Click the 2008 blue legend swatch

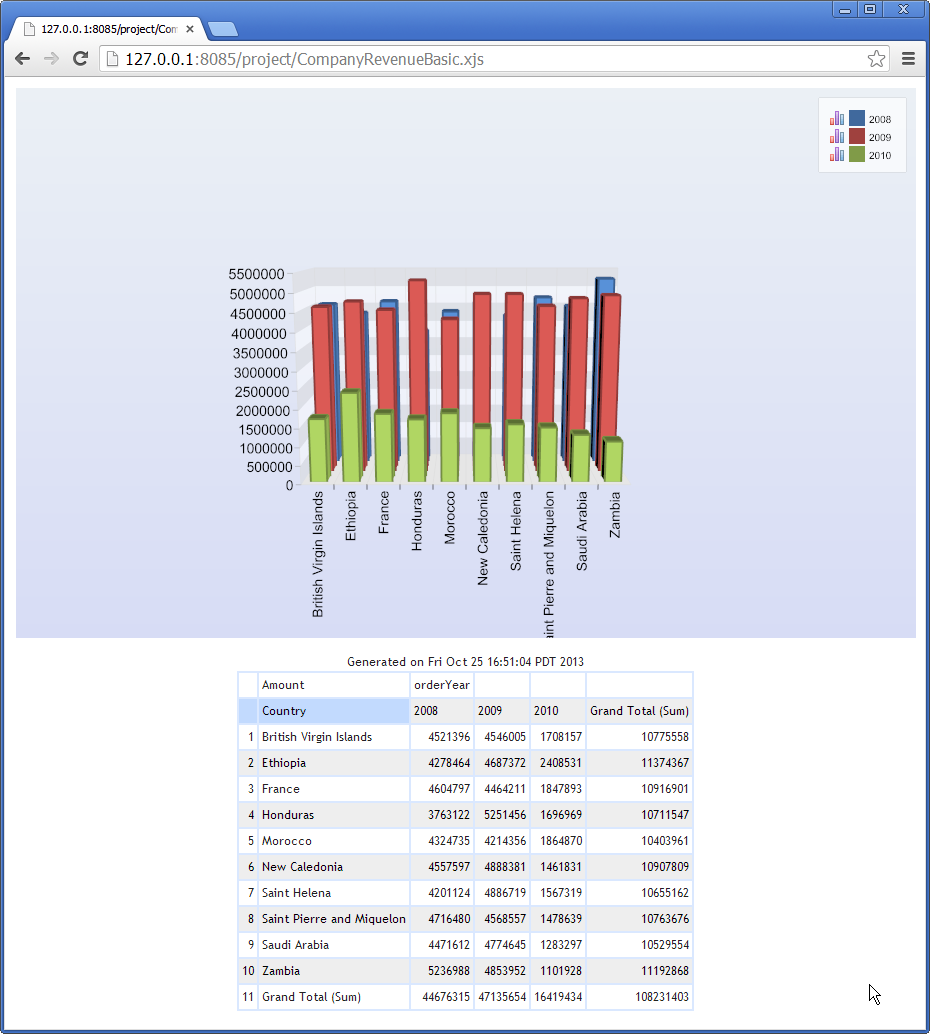coord(857,118)
